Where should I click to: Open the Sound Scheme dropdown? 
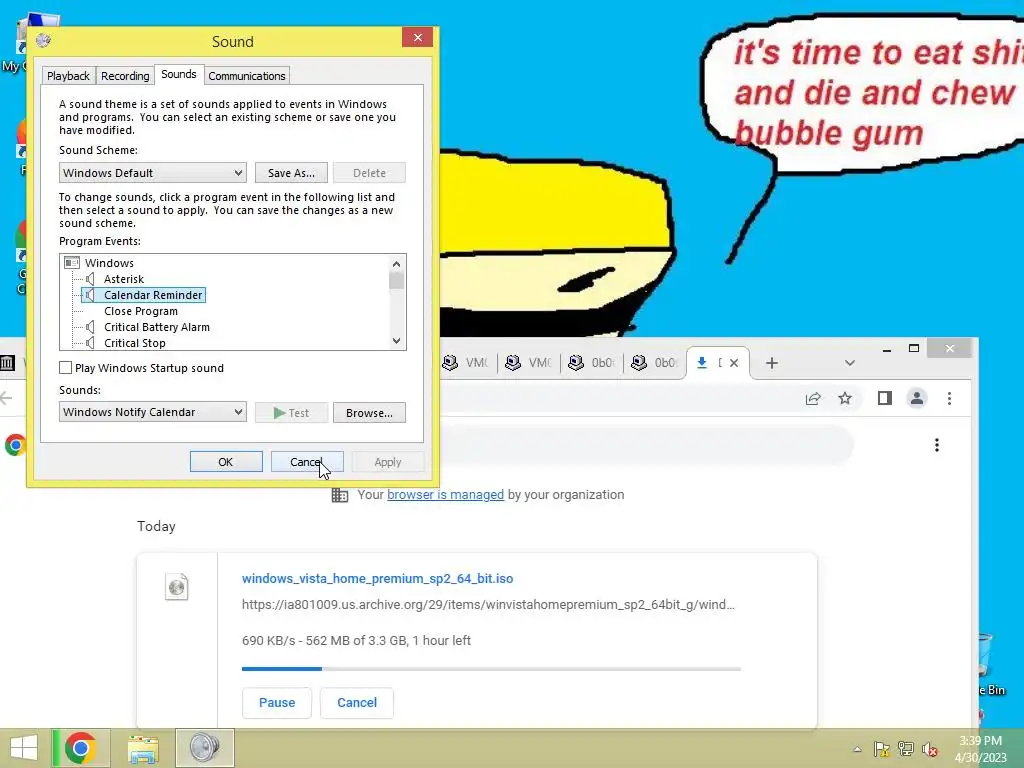tap(153, 173)
